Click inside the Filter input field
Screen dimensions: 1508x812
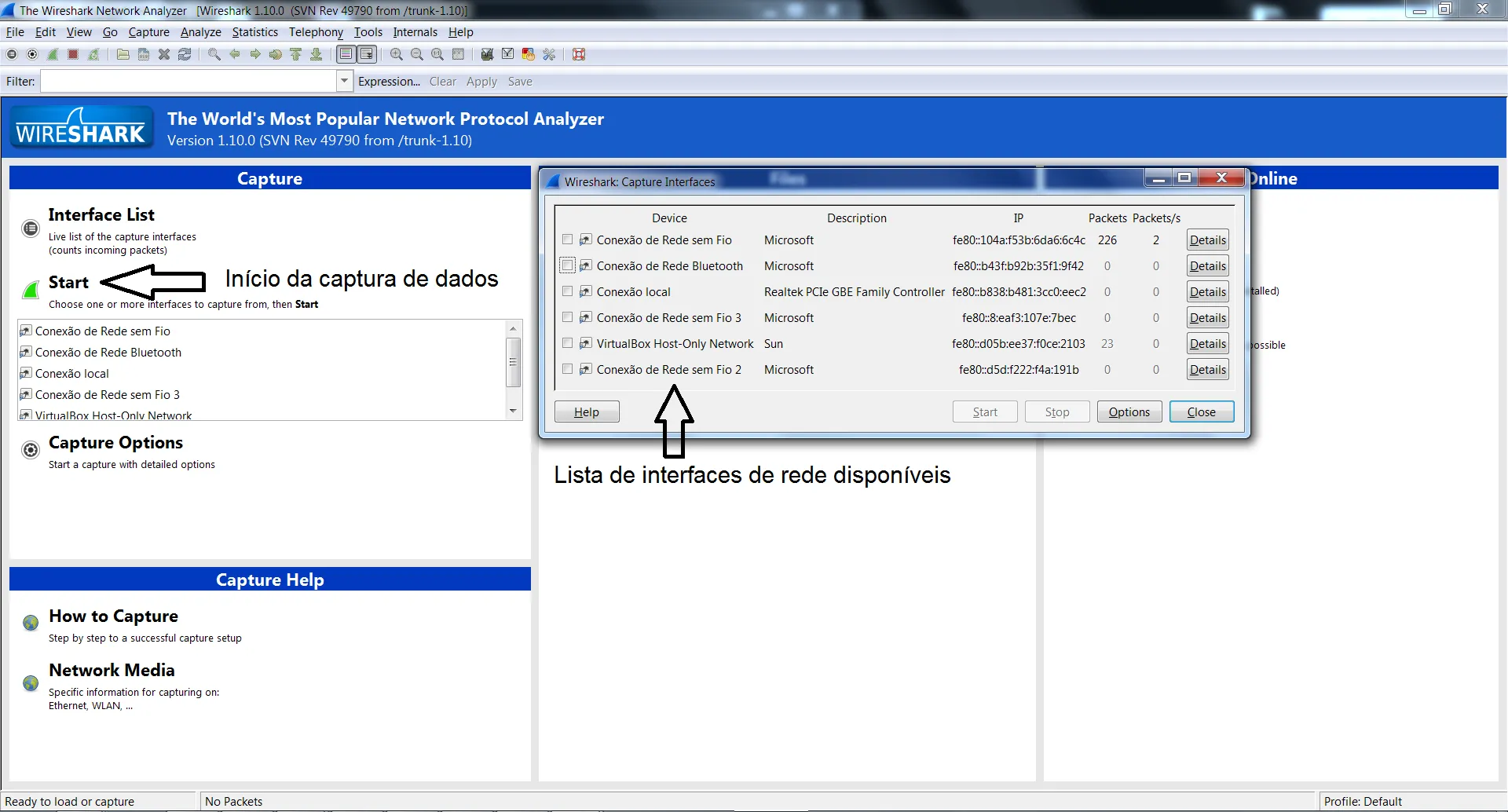pyautogui.click(x=188, y=81)
